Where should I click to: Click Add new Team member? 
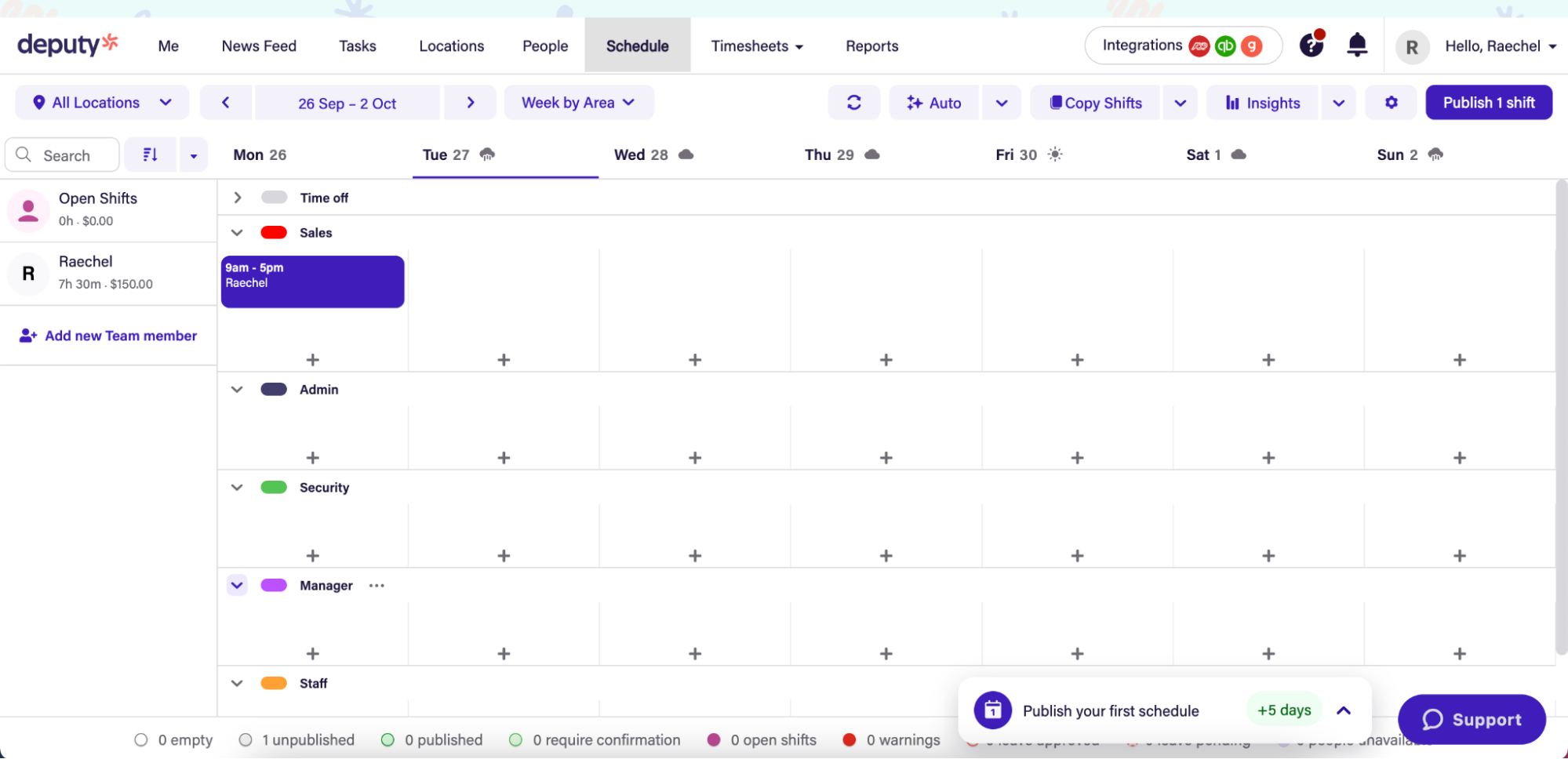tap(107, 336)
